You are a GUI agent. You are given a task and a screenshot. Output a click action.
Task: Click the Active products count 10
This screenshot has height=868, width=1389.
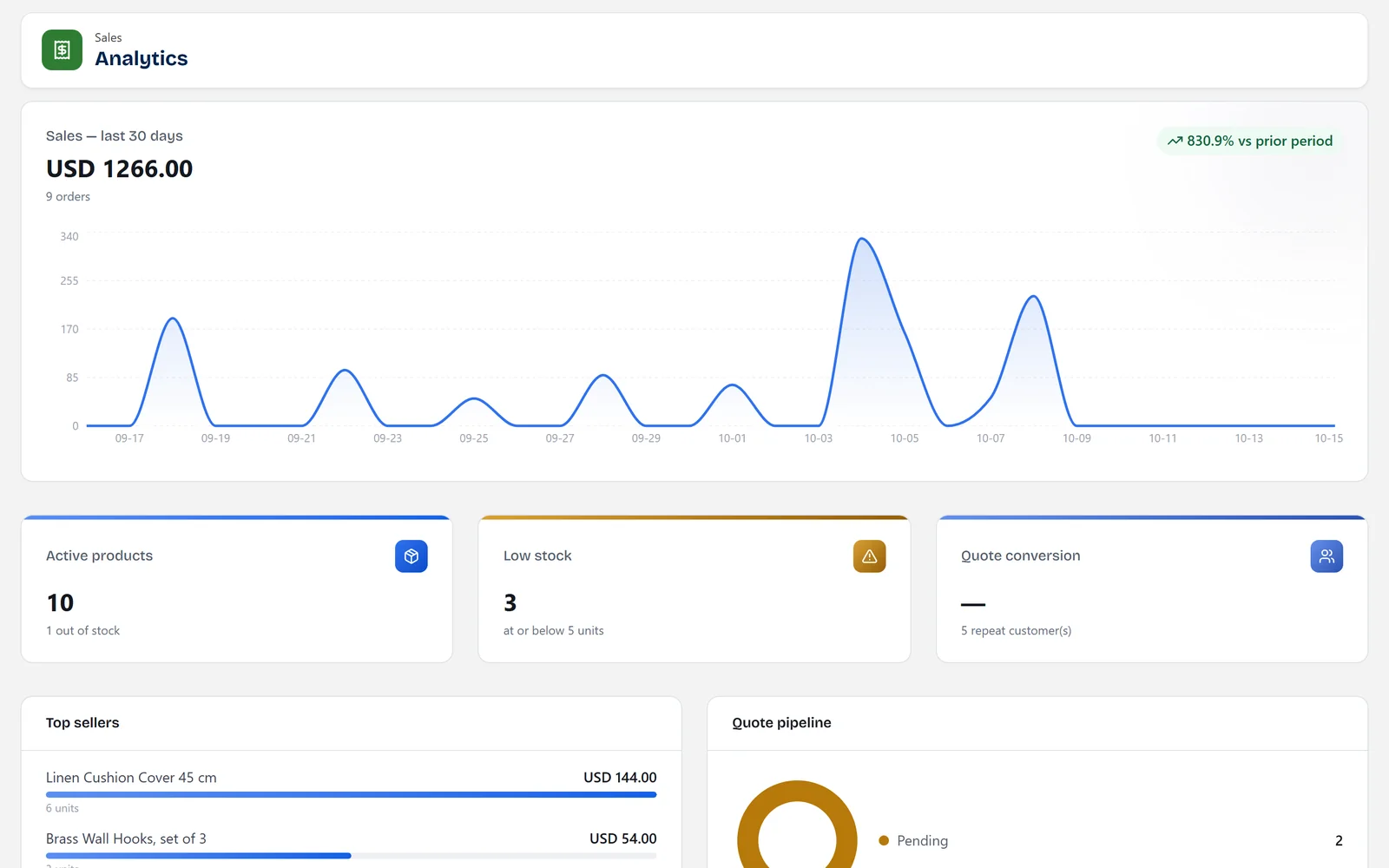pos(60,602)
